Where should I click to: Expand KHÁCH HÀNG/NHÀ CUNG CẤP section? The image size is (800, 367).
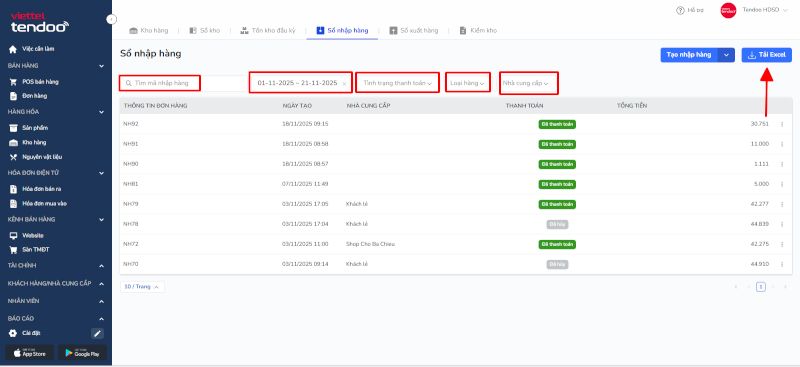point(102,284)
